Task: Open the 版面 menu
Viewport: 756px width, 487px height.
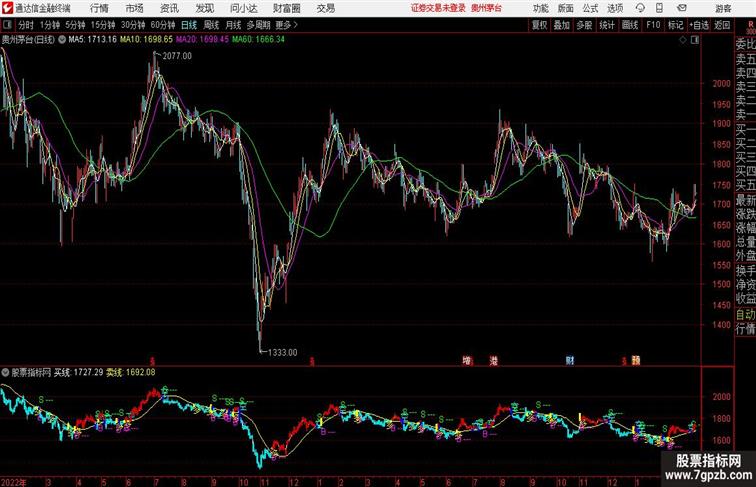Action: click(566, 8)
